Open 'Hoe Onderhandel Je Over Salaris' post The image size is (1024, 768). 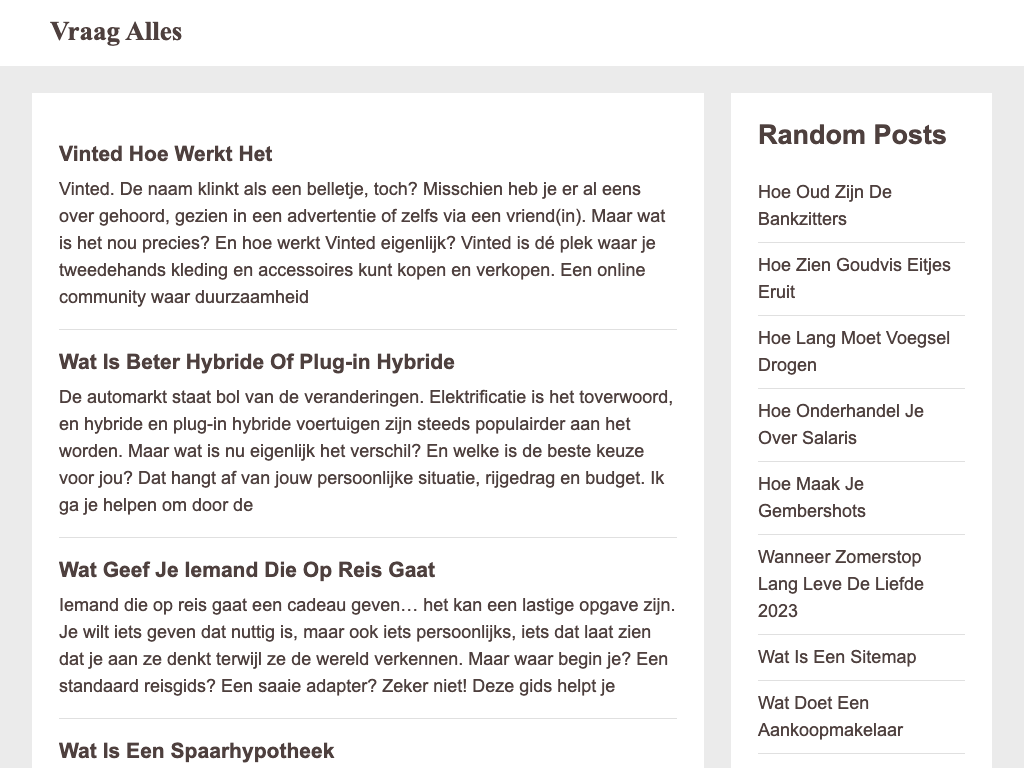click(840, 424)
